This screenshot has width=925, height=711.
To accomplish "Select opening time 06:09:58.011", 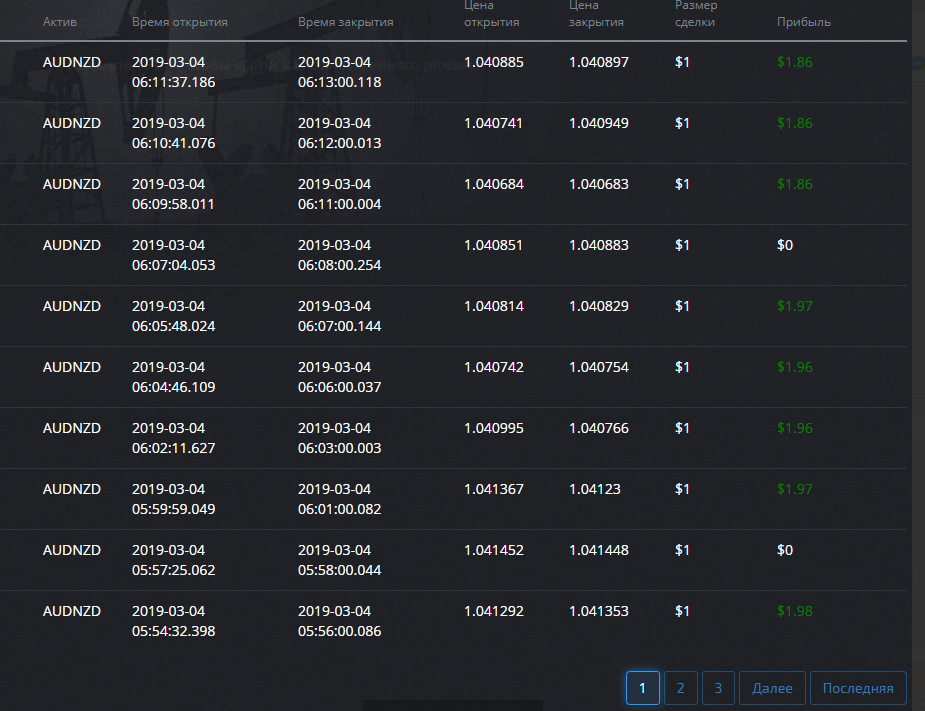I will [x=173, y=204].
